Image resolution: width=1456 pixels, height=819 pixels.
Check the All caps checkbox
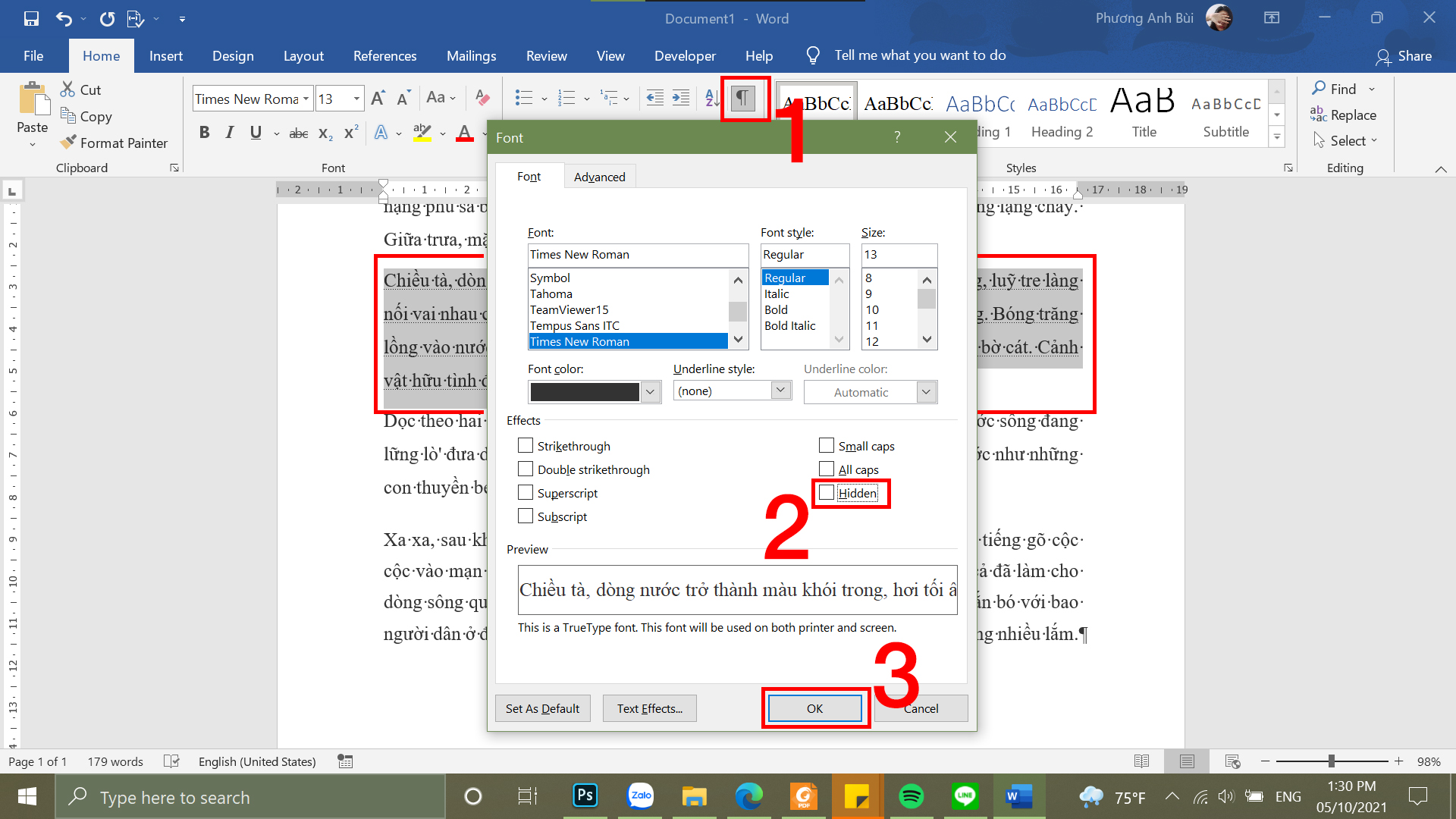pos(827,469)
